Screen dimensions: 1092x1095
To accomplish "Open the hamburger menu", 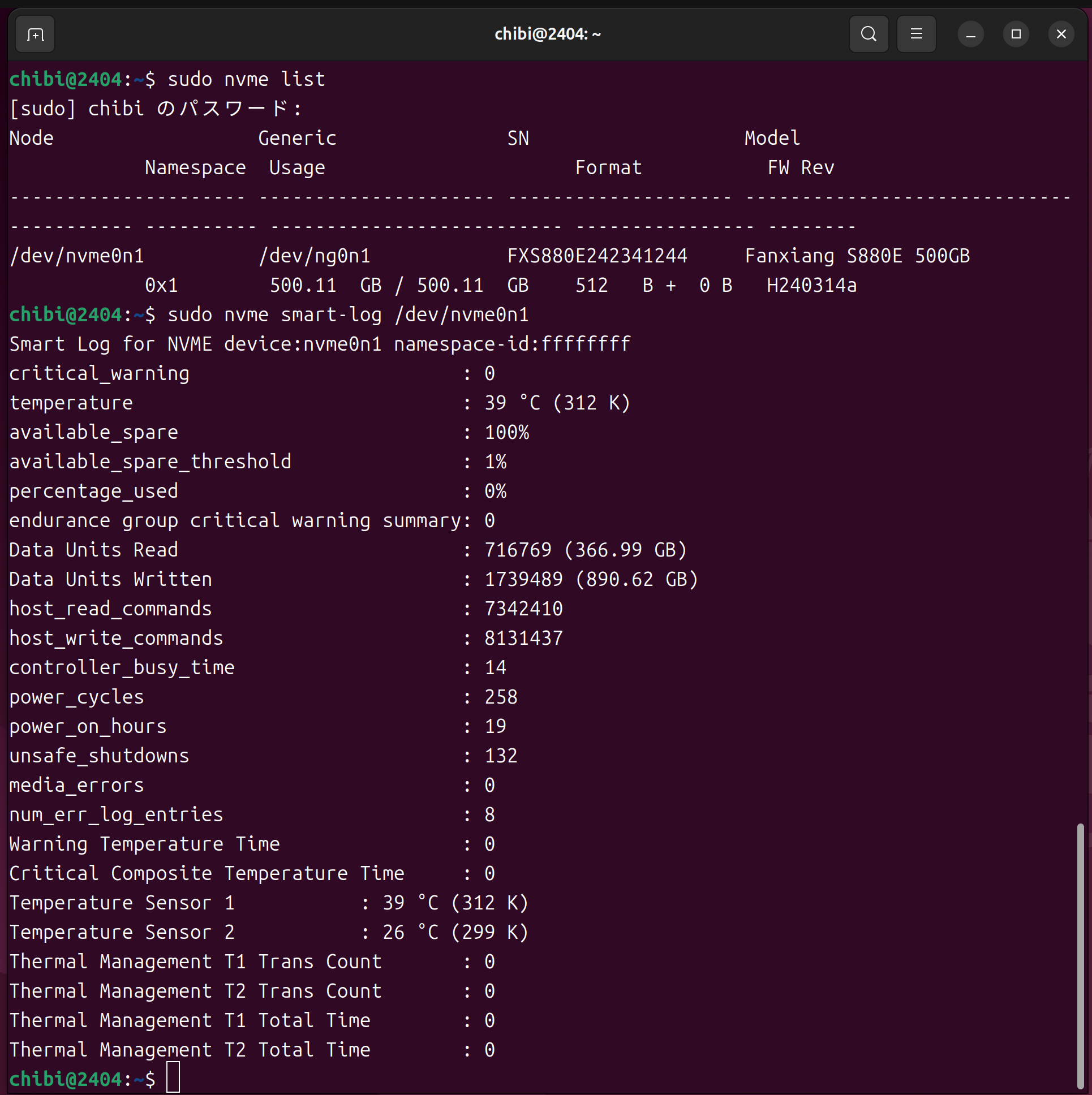I will pos(915,35).
